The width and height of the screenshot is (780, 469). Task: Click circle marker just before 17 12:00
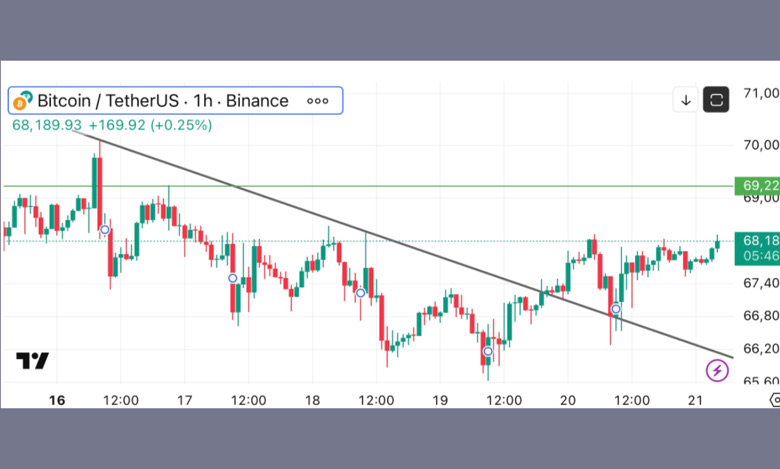click(233, 278)
